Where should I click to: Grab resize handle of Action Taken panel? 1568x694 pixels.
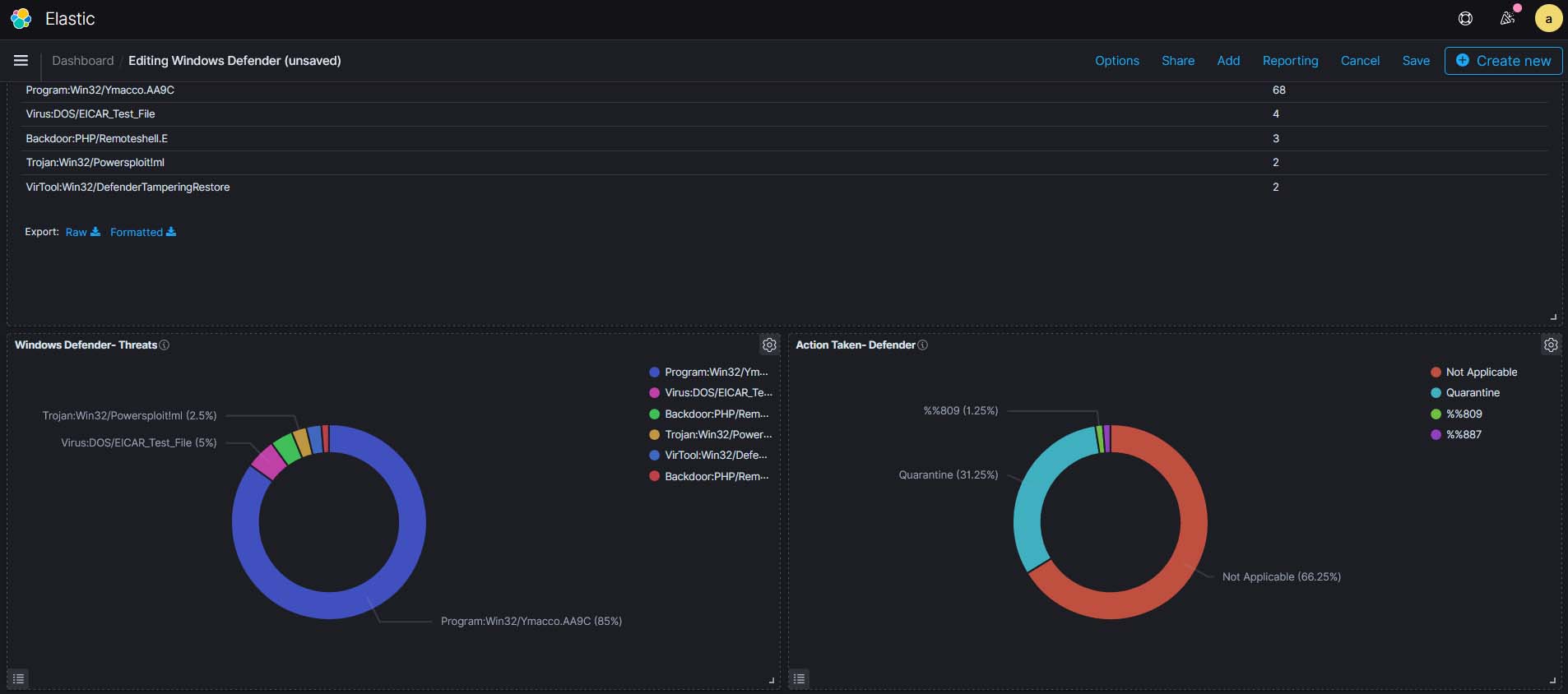pyautogui.click(x=1553, y=680)
